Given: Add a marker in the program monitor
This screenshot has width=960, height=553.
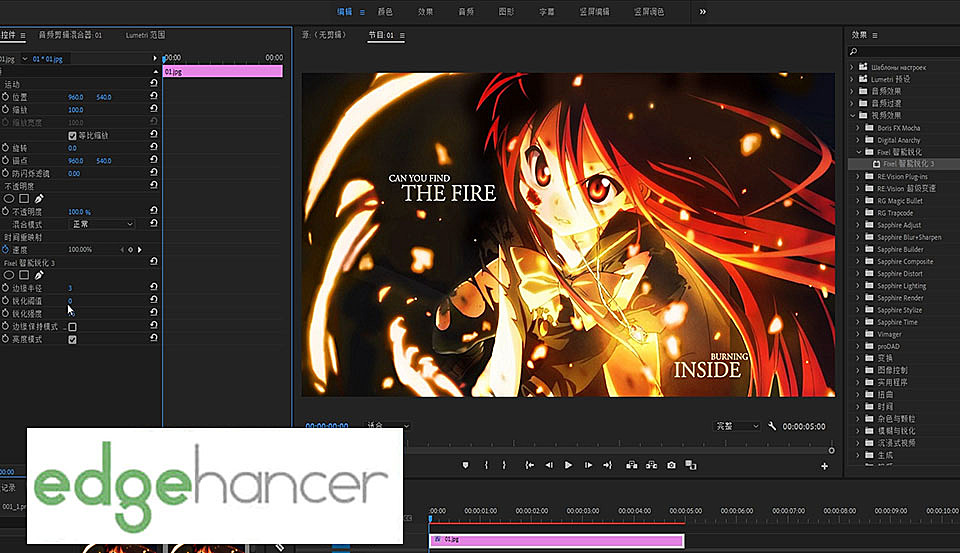Looking at the screenshot, I should click(465, 465).
